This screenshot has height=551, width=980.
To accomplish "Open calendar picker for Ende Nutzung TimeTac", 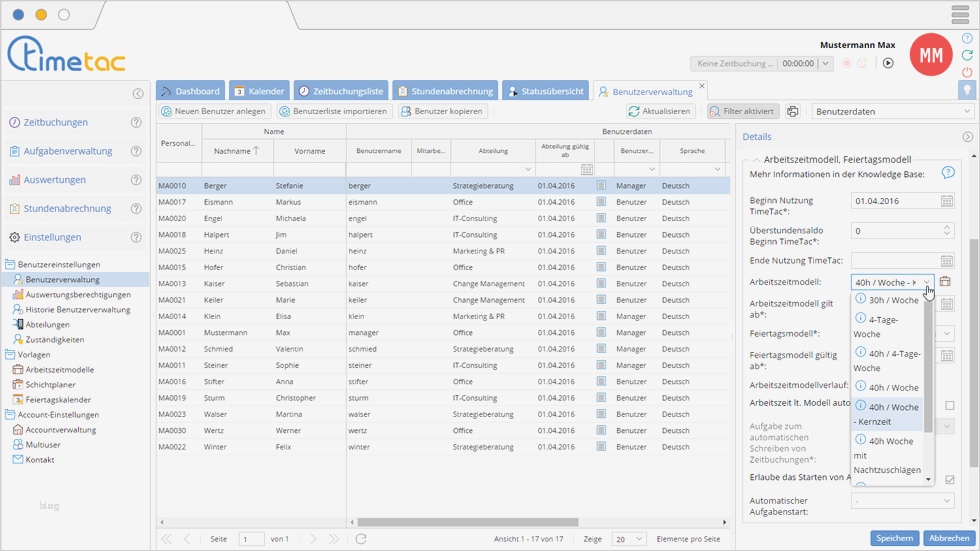I will click(947, 261).
